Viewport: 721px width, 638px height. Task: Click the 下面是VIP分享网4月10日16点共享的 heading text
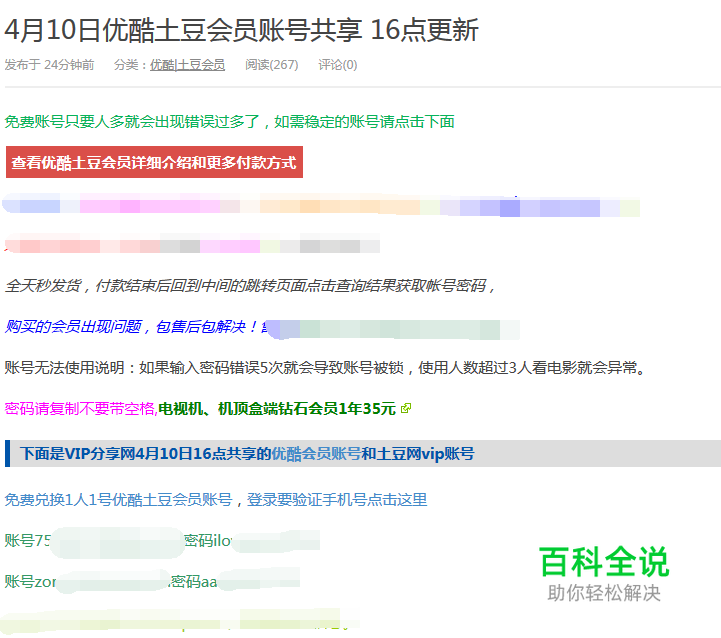[145, 454]
